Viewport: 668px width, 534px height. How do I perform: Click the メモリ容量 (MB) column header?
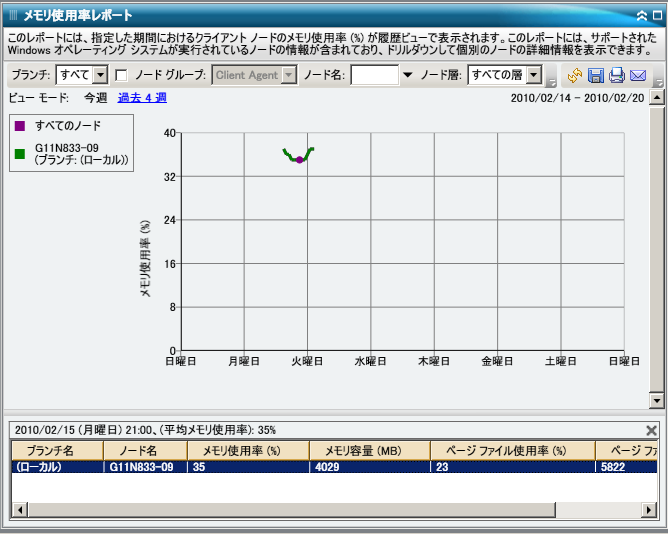[370, 451]
